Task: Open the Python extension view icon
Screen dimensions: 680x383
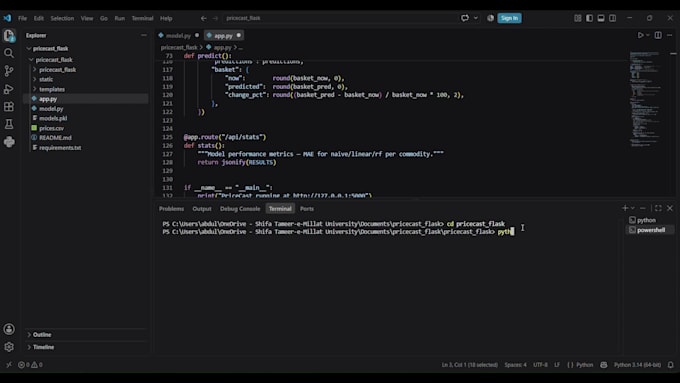Action: pos(9,142)
